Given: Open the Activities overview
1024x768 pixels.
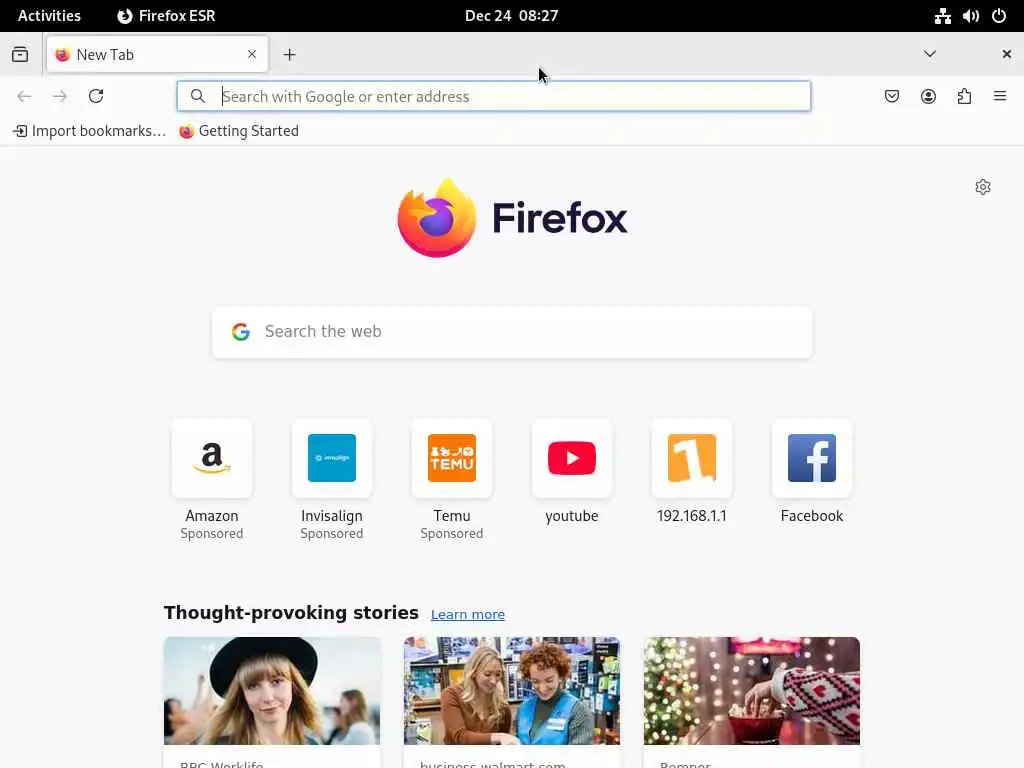Looking at the screenshot, I should [49, 16].
